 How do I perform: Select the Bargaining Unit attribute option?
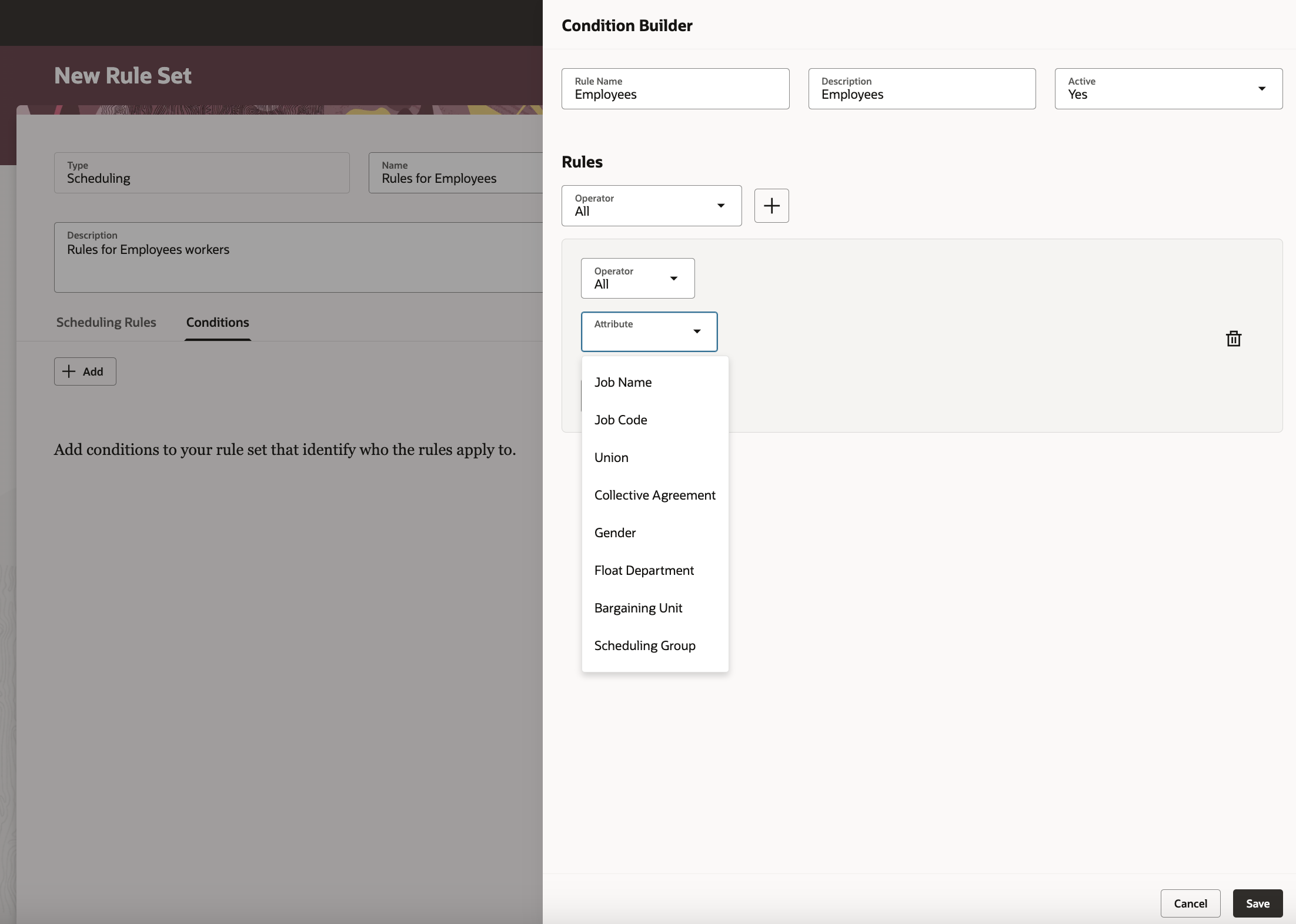click(638, 608)
